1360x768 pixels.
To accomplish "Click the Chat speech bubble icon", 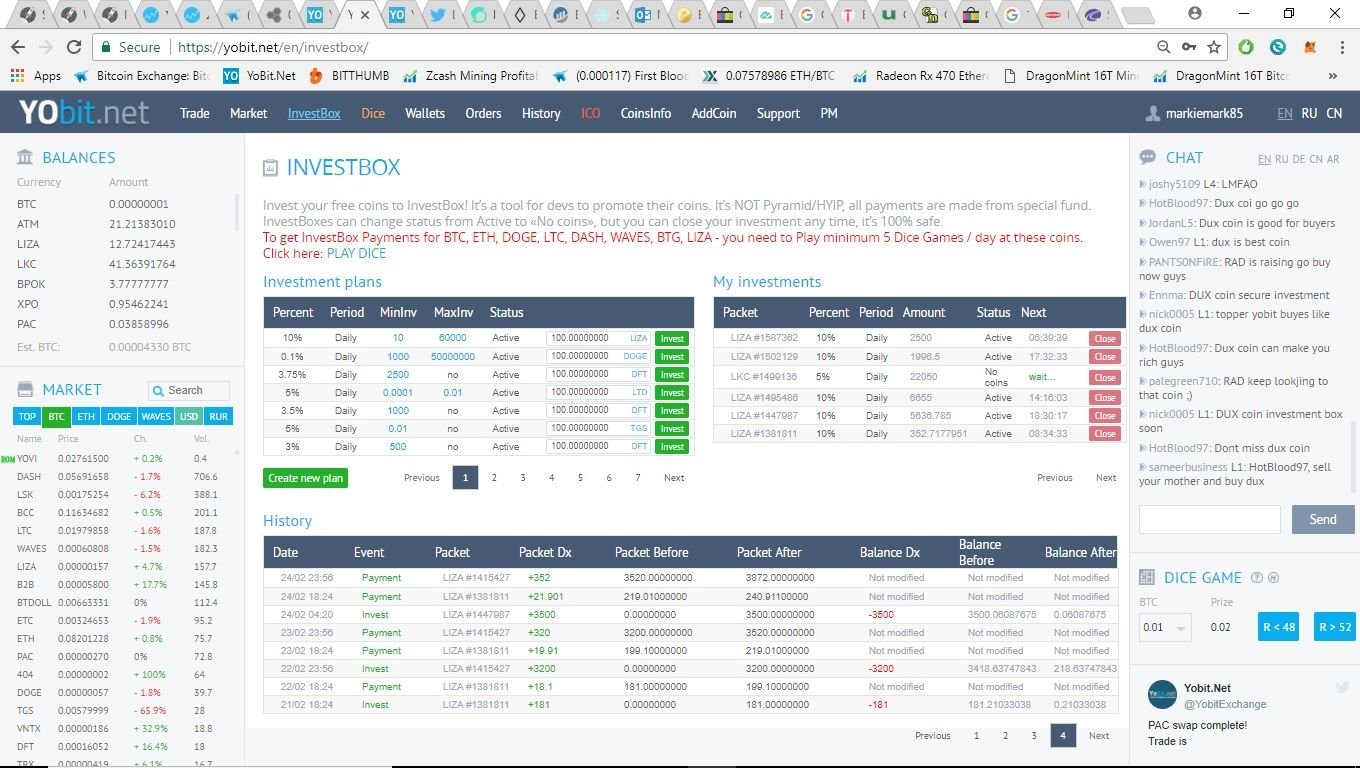I will (1148, 157).
